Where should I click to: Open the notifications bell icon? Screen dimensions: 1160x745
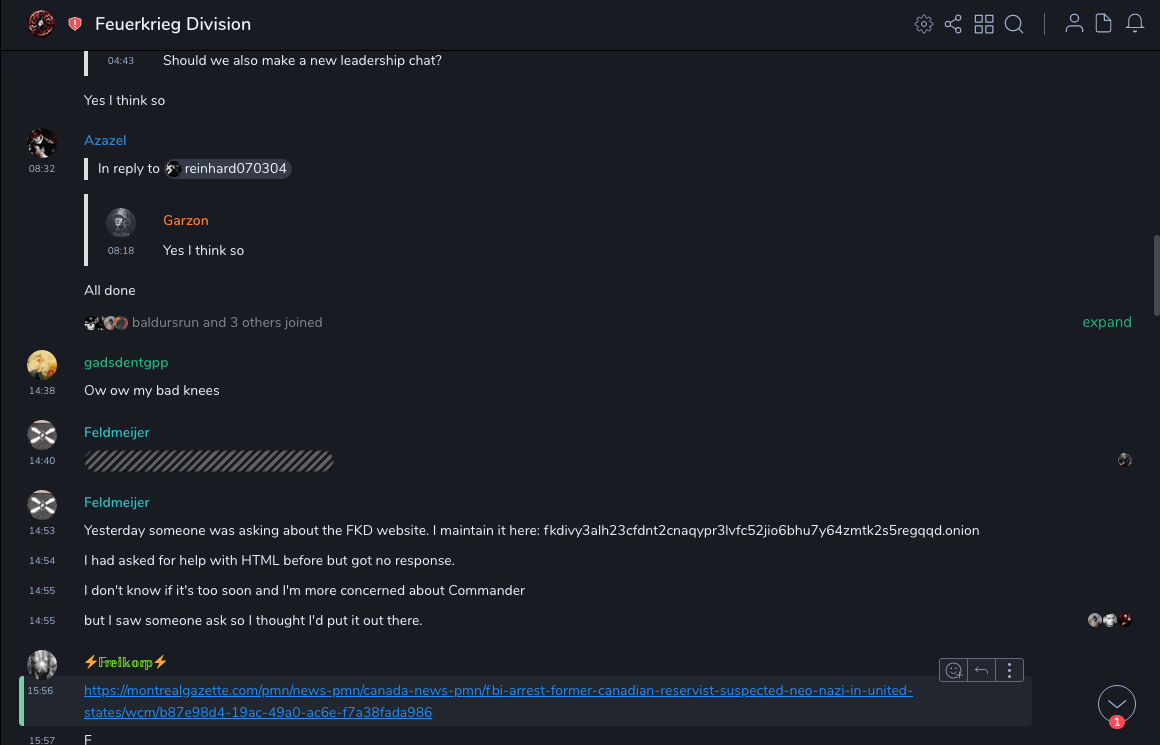(x=1135, y=24)
